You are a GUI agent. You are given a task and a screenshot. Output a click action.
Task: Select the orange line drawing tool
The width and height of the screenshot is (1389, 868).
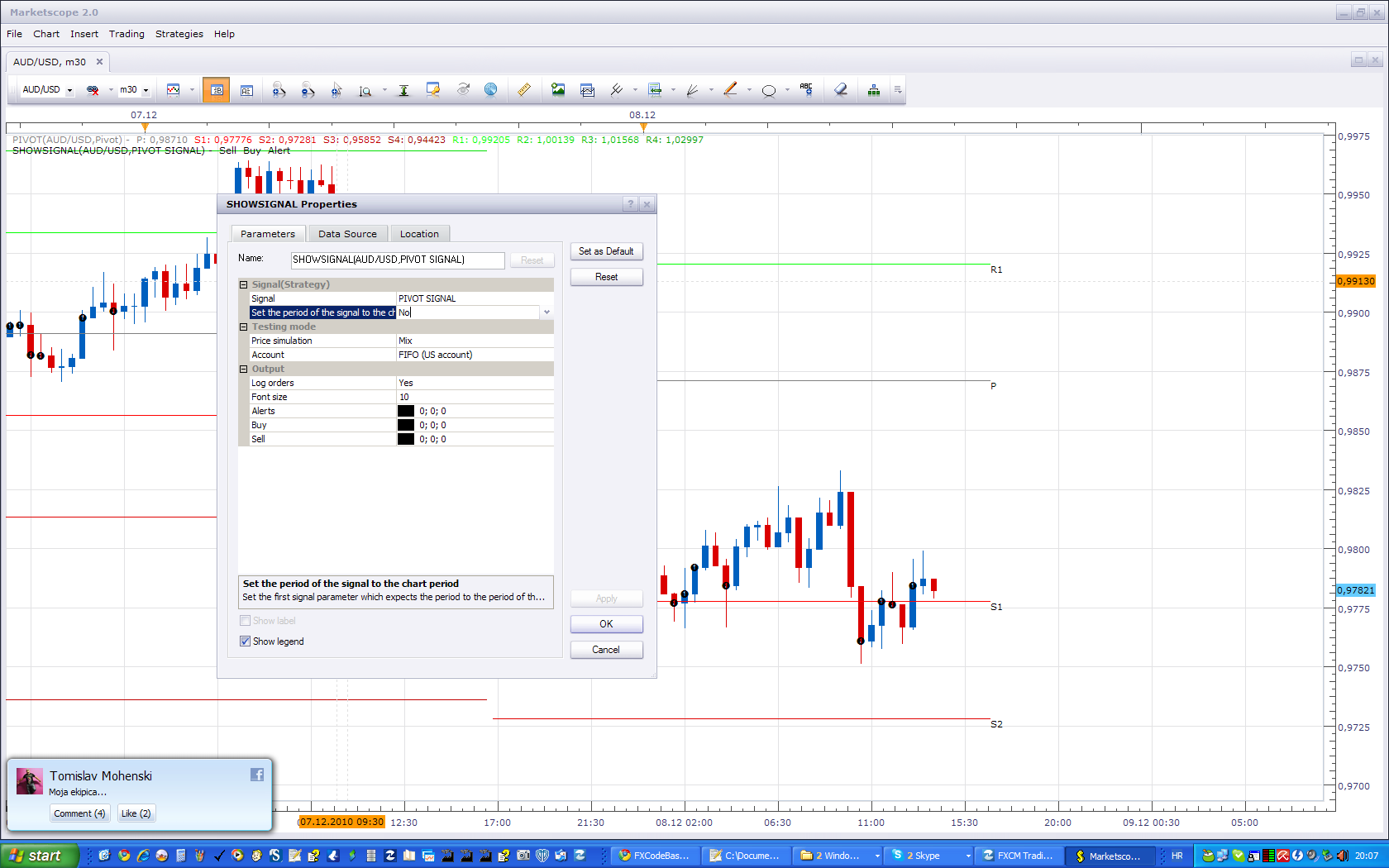[x=730, y=90]
